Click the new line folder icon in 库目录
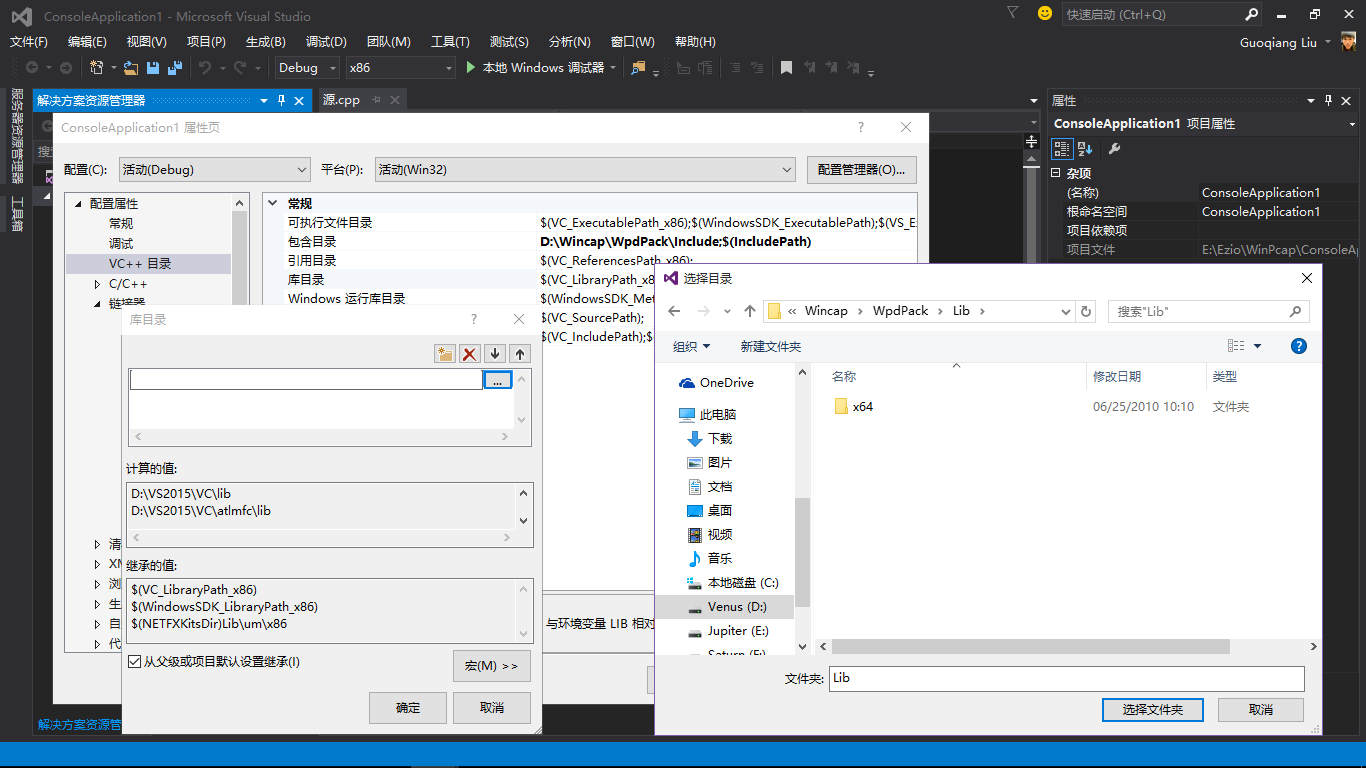This screenshot has height=768, width=1366. coord(445,354)
